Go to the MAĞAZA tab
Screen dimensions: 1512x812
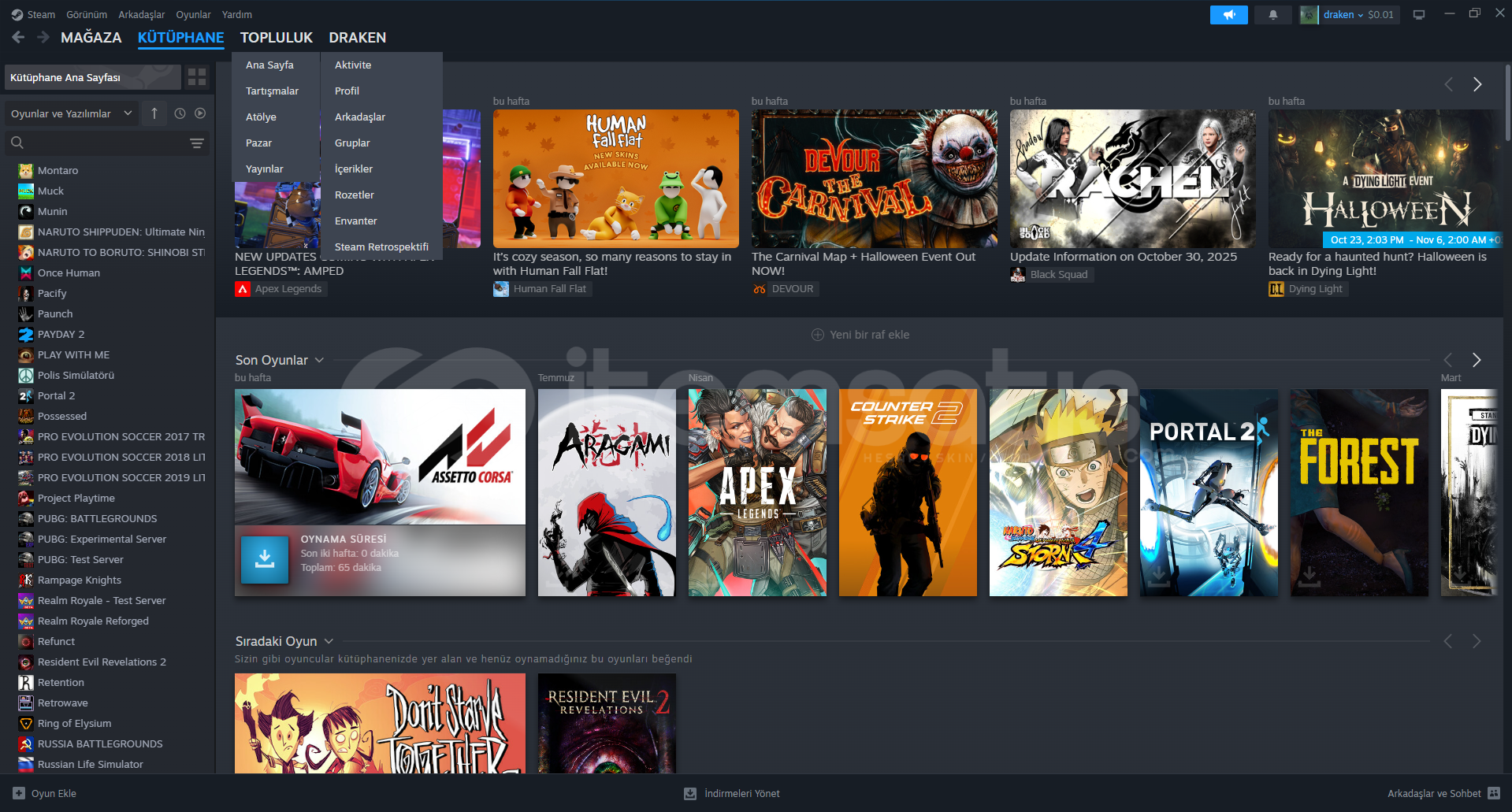point(91,38)
